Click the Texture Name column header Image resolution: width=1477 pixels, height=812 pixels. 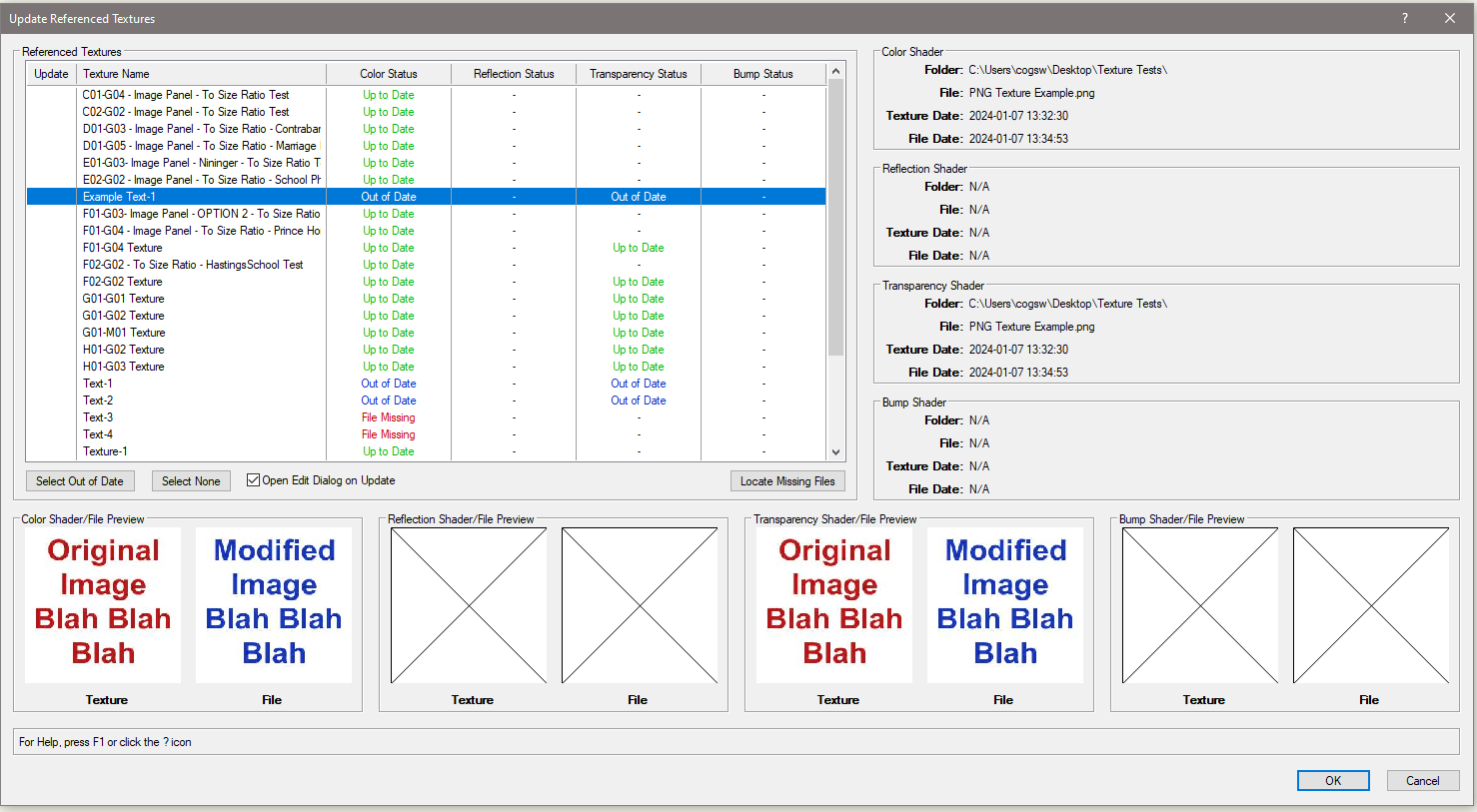point(200,73)
